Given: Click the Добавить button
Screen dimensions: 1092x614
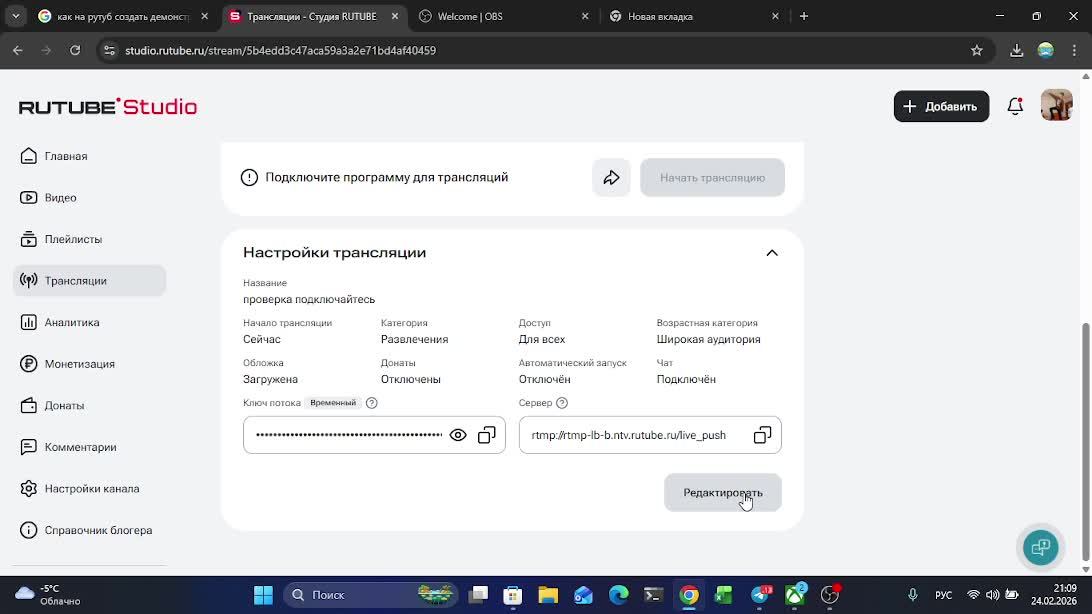Looking at the screenshot, I should [941, 107].
